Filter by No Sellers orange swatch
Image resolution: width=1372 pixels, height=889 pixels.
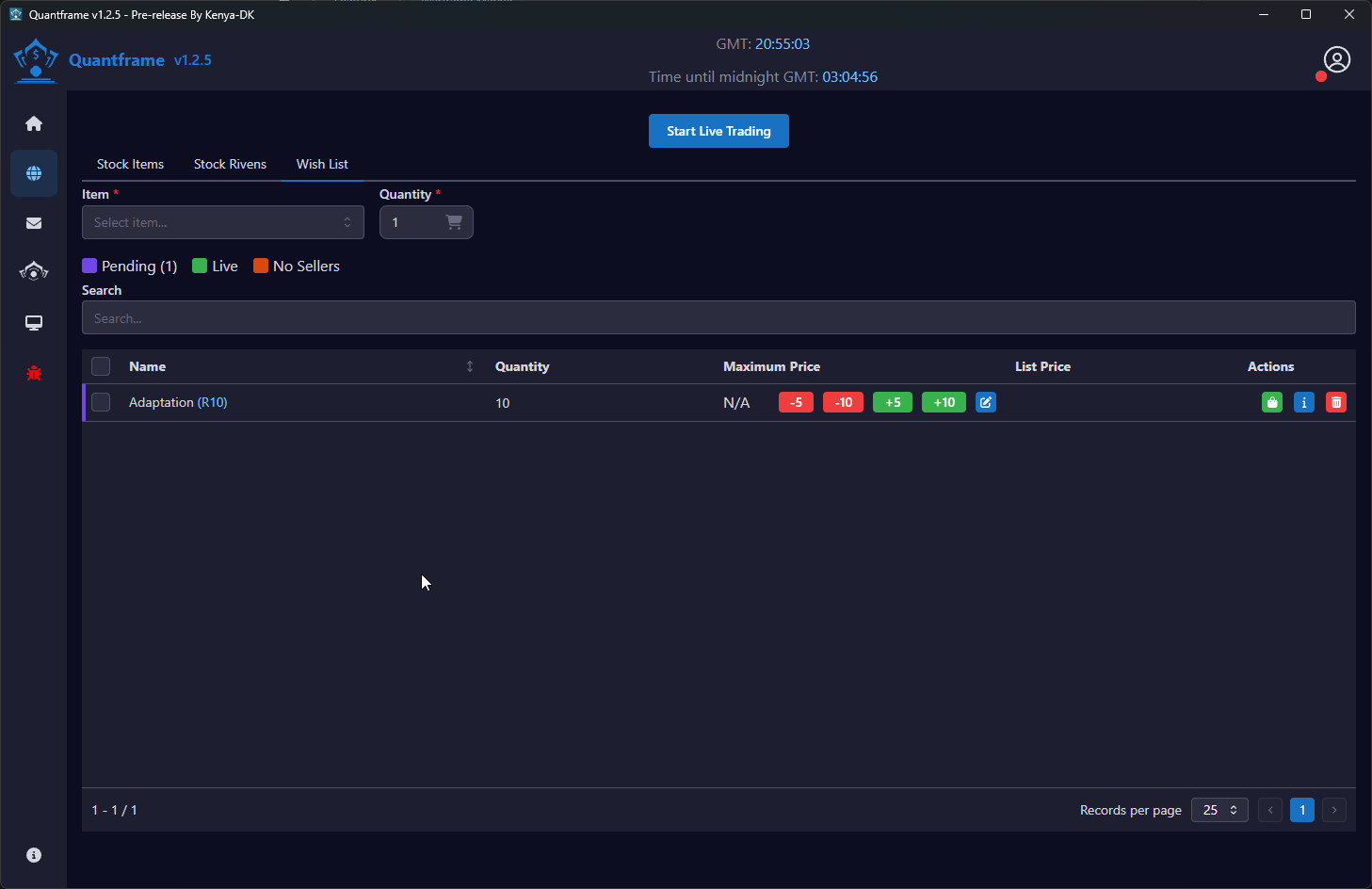[261, 266]
